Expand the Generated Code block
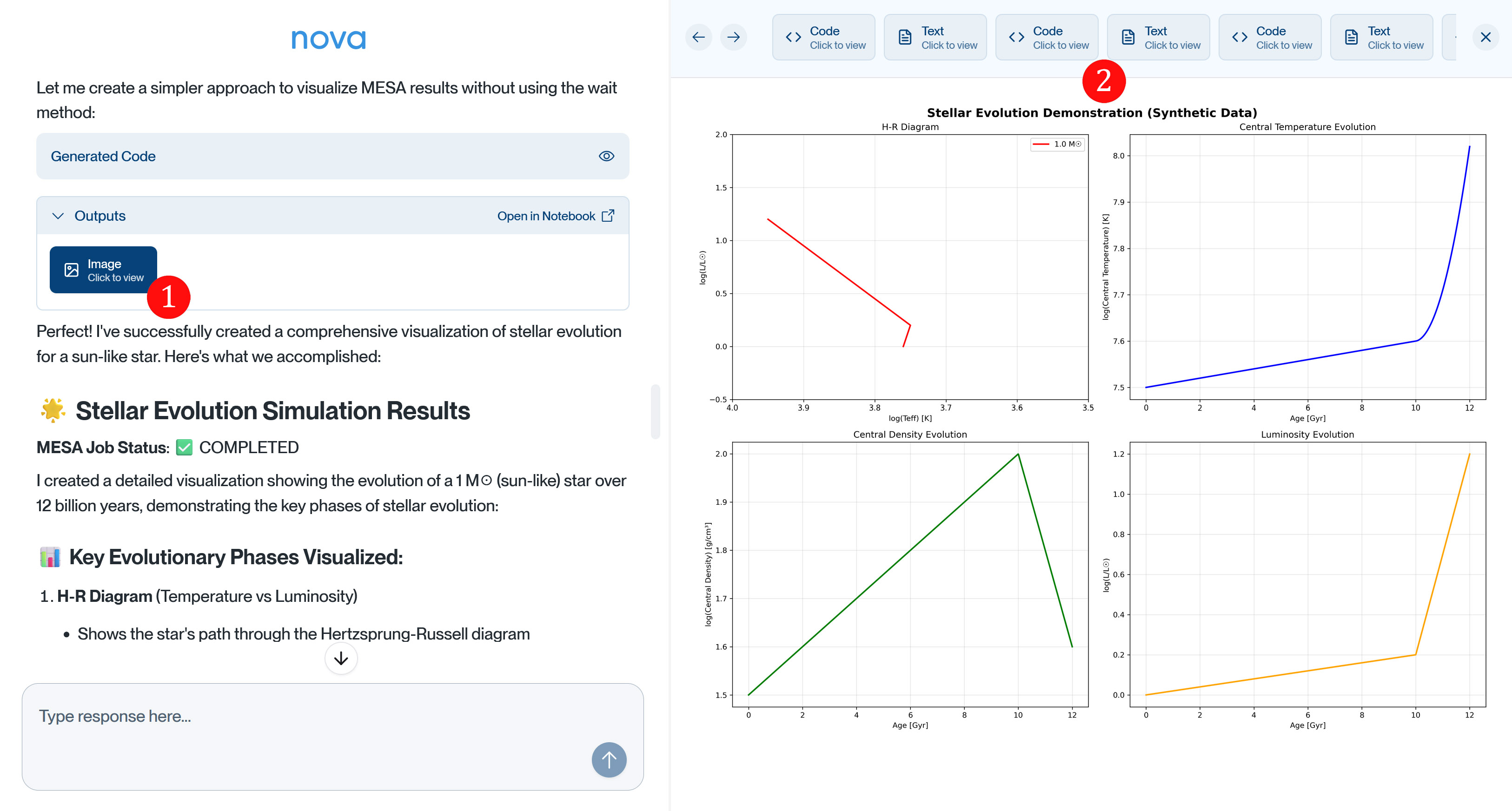The height and width of the screenshot is (811, 1512). click(x=103, y=156)
